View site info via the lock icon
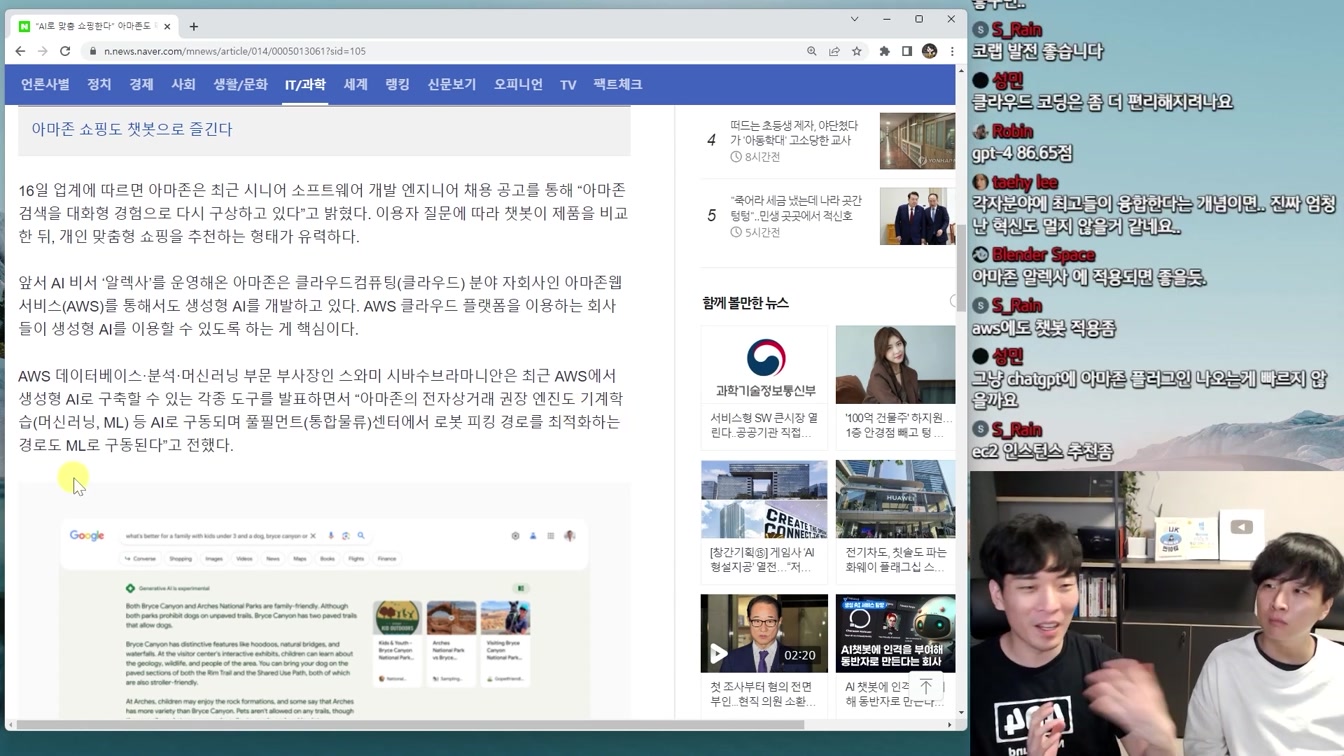The height and width of the screenshot is (756, 1344). pos(93,51)
